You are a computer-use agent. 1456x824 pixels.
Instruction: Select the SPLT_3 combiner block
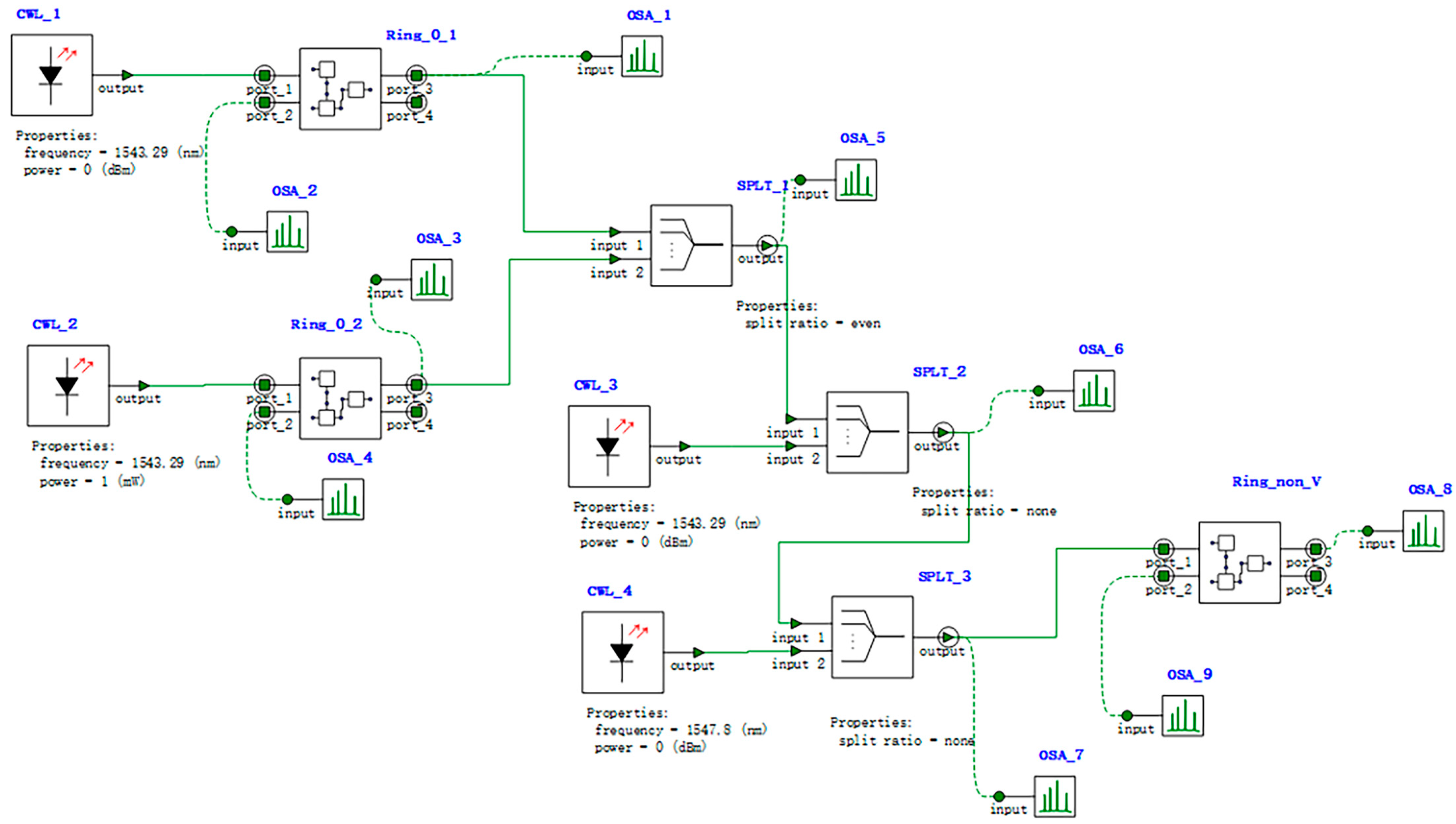pyautogui.click(x=872, y=637)
